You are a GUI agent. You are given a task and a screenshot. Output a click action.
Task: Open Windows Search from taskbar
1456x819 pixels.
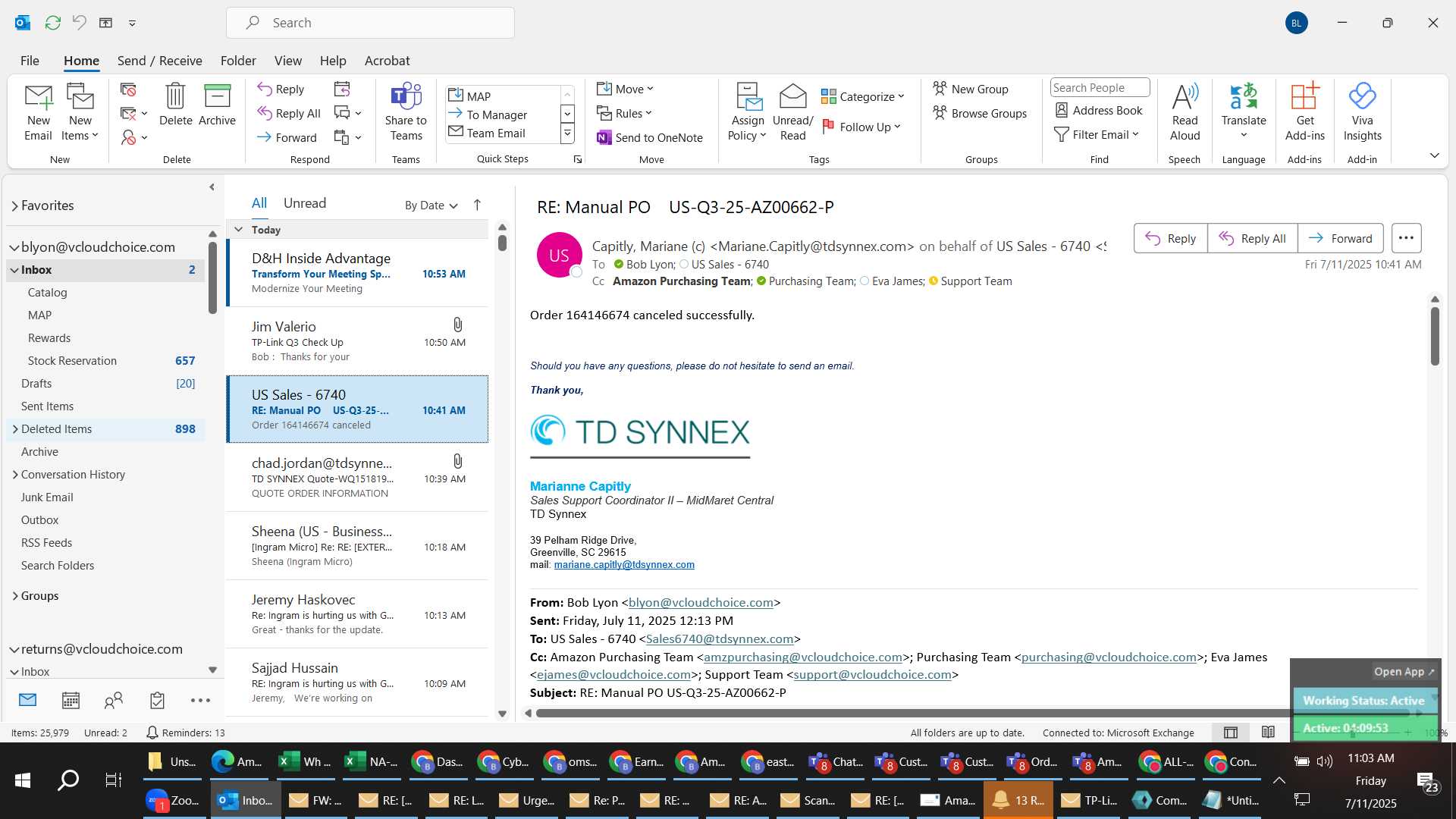68,780
